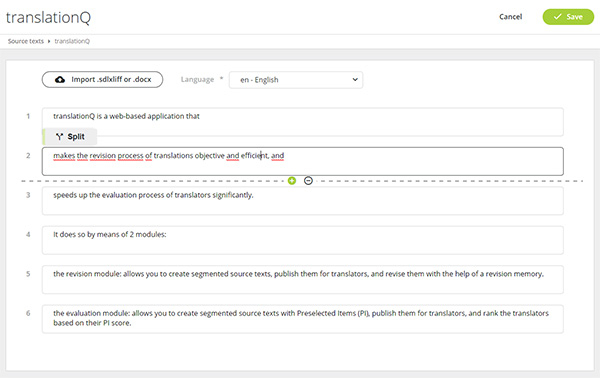Click the Split fork icon
Screen dimensions: 600x378
point(59,137)
